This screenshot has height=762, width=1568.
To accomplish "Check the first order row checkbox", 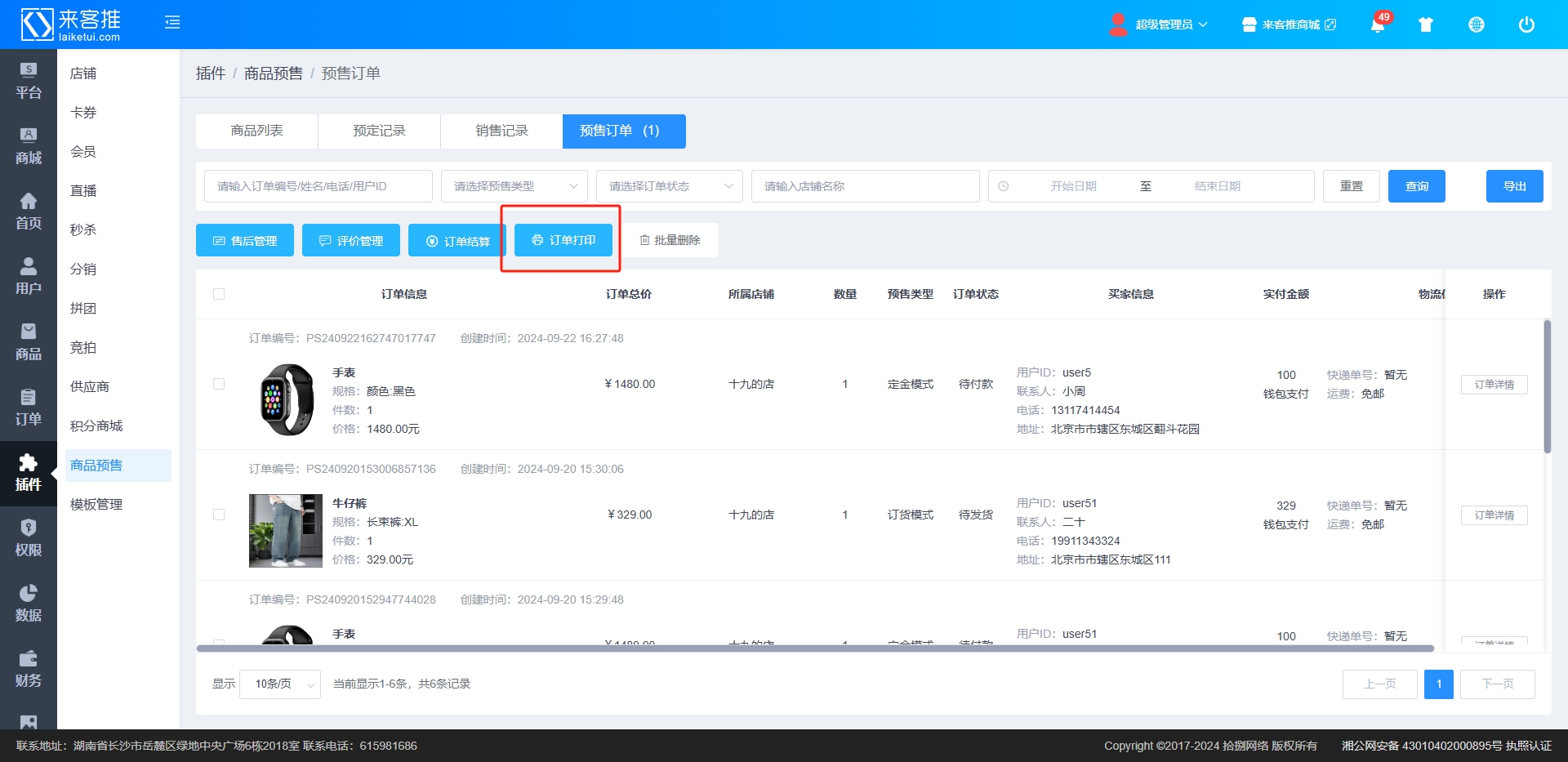I will (219, 384).
